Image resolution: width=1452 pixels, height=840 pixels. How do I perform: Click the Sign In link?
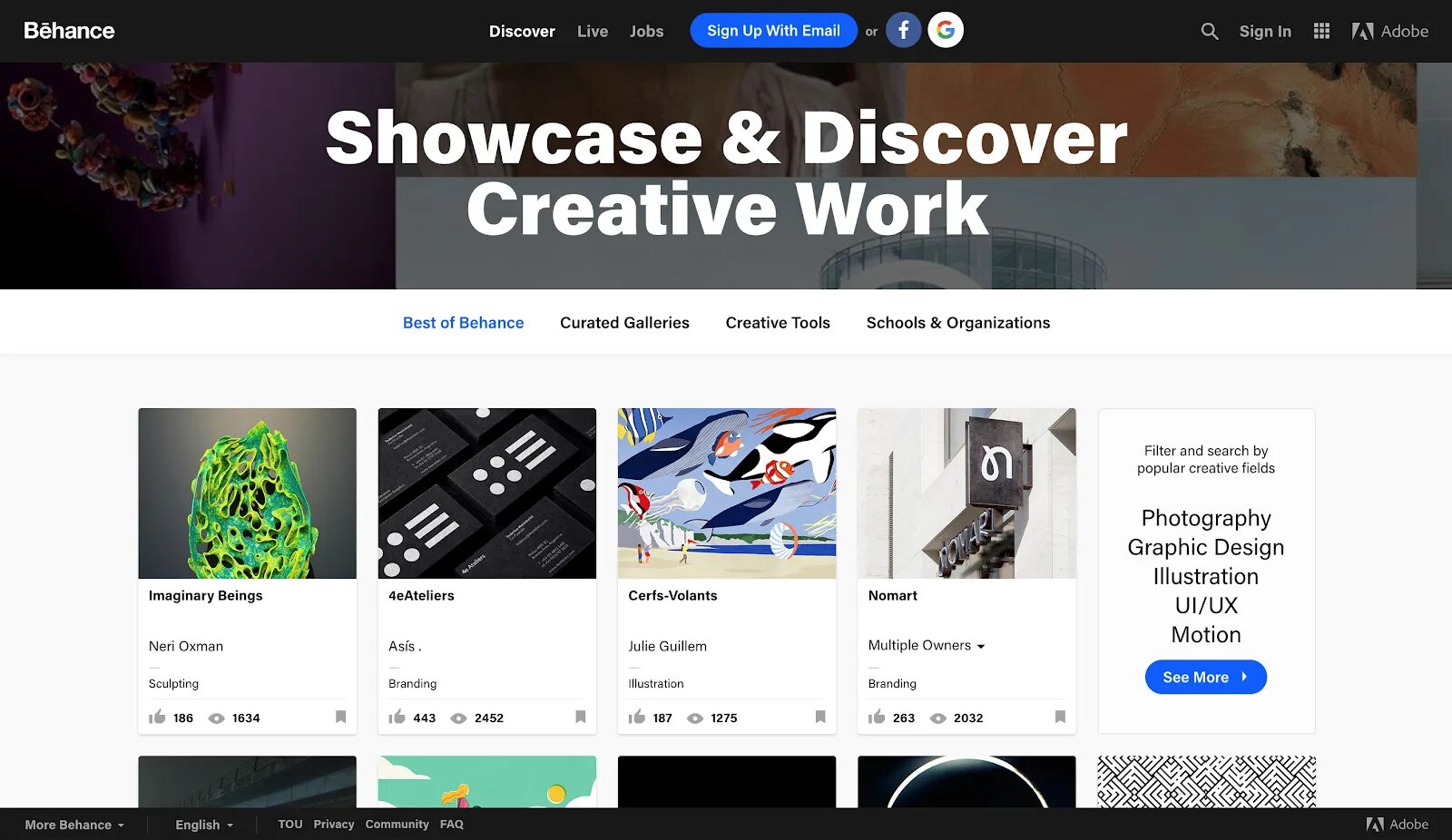click(1265, 32)
